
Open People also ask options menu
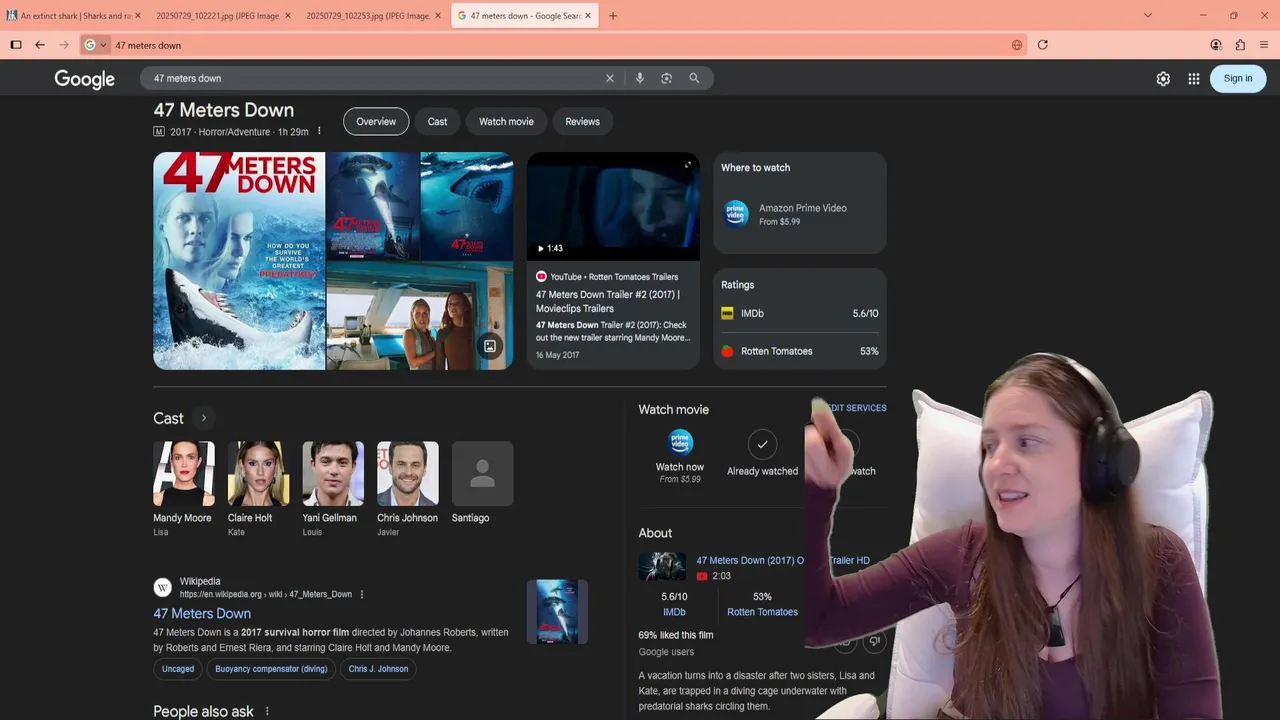tap(267, 711)
